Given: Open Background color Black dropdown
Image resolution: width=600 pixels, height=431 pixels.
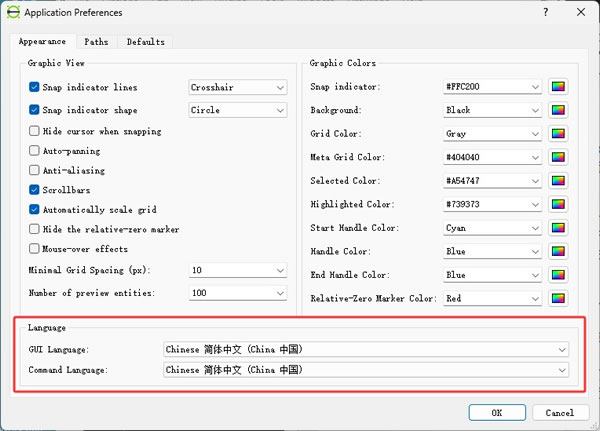Looking at the screenshot, I should click(492, 110).
